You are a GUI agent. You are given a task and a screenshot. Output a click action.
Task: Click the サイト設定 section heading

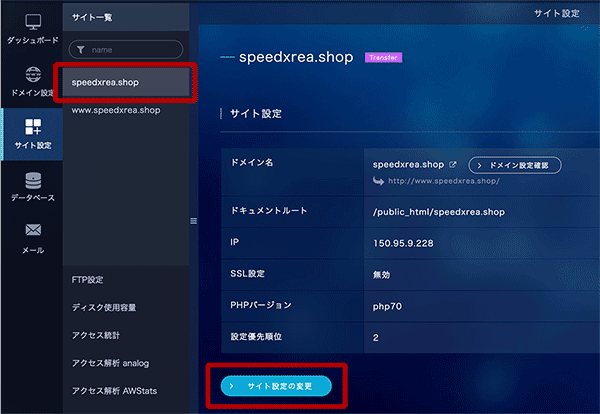256,114
